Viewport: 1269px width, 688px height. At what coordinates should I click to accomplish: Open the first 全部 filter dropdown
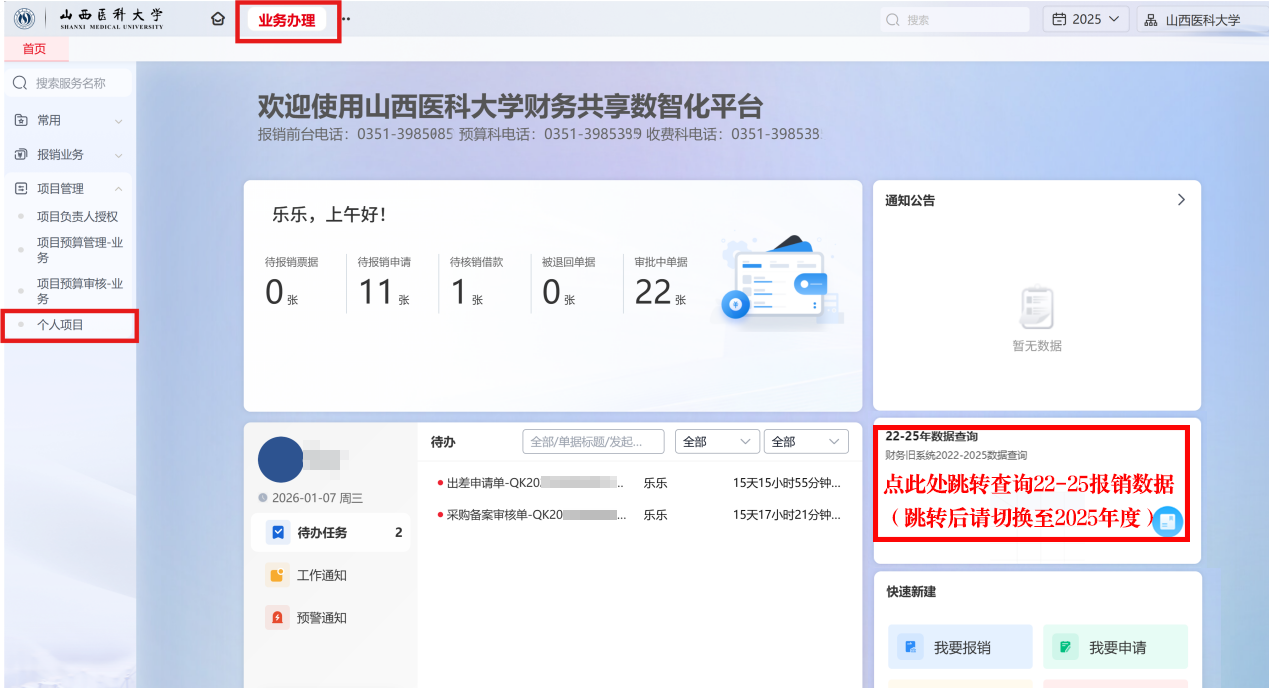718,441
